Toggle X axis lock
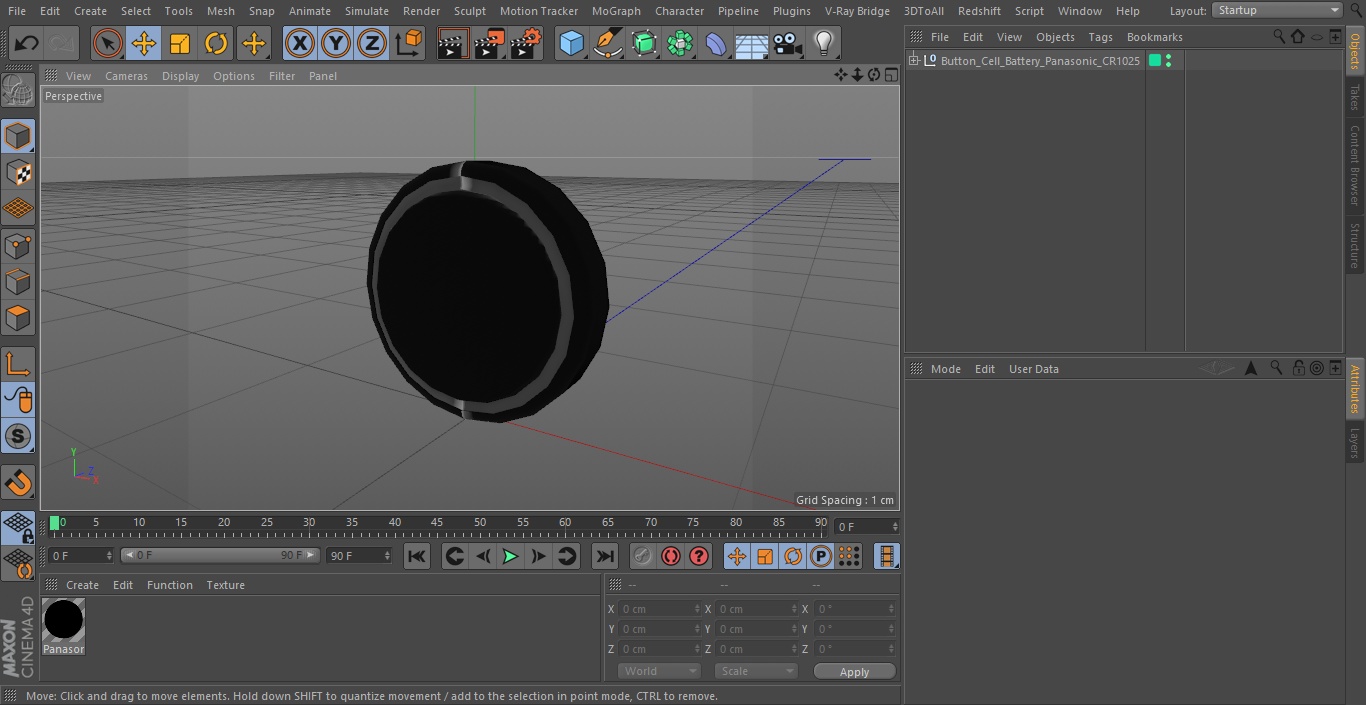 point(299,43)
